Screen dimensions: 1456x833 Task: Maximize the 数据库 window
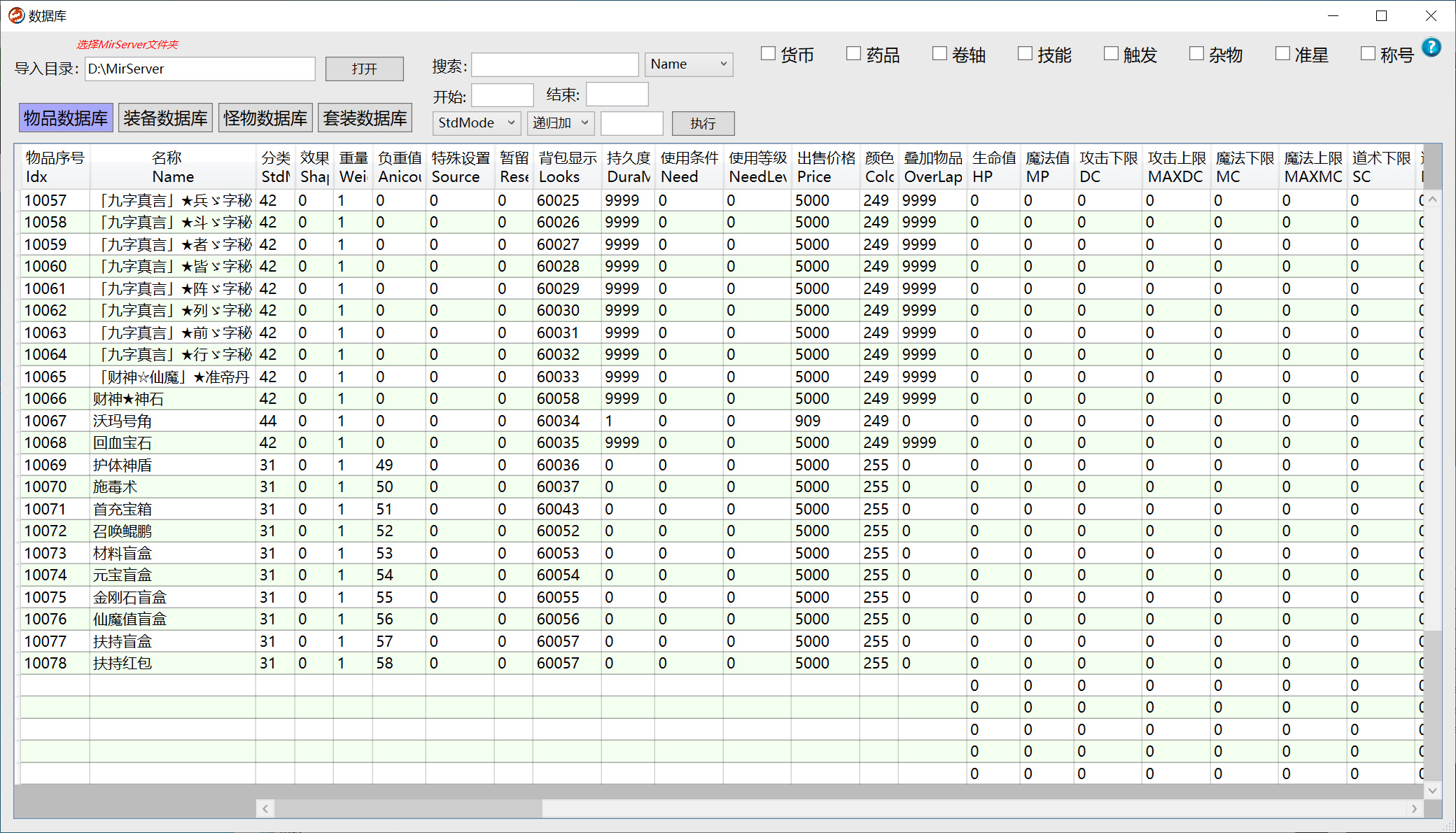point(1381,15)
